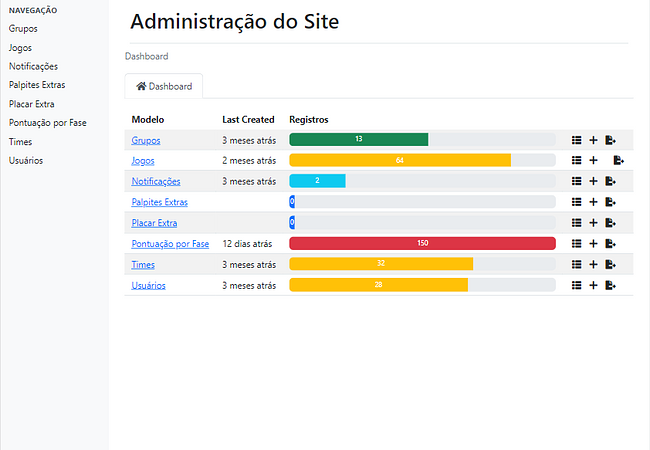
Task: Click the export icon in Jogos row
Action: 619,160
